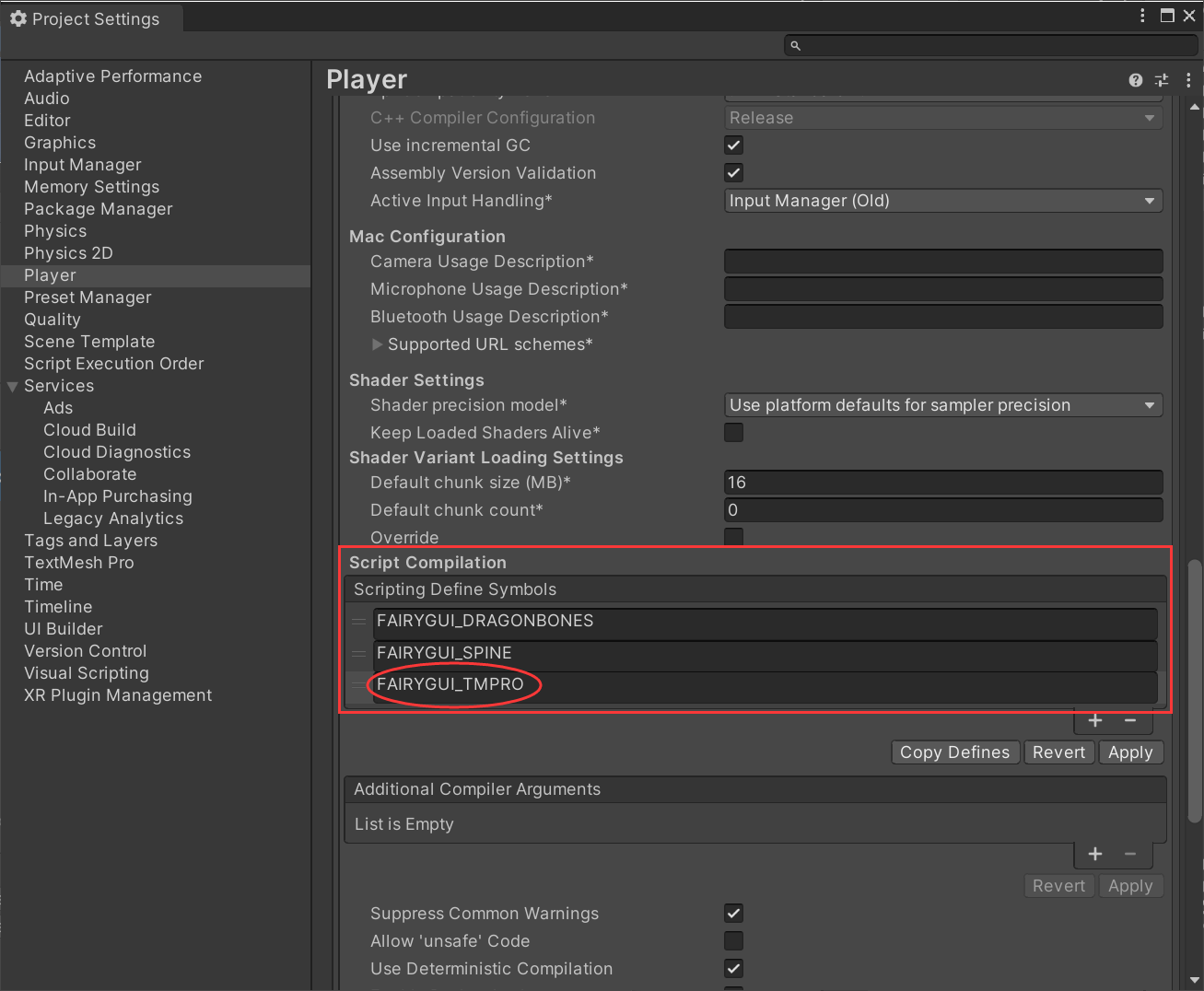Viewport: 1204px width, 991px height.
Task: Open Graphics settings category
Action: (60, 143)
